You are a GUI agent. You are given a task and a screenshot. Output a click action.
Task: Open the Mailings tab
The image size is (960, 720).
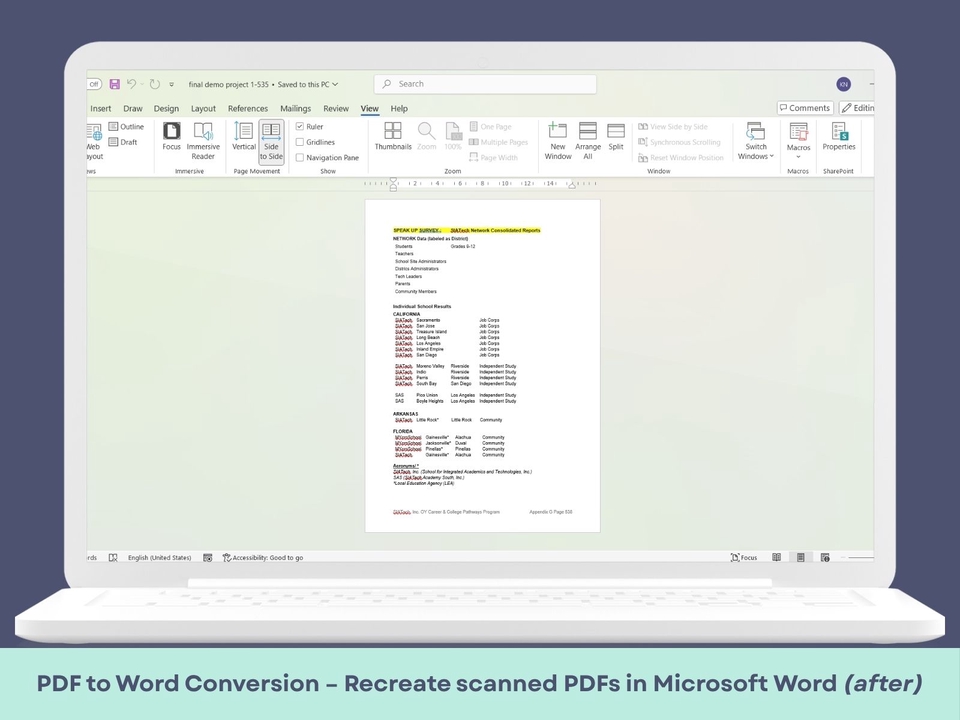295,108
